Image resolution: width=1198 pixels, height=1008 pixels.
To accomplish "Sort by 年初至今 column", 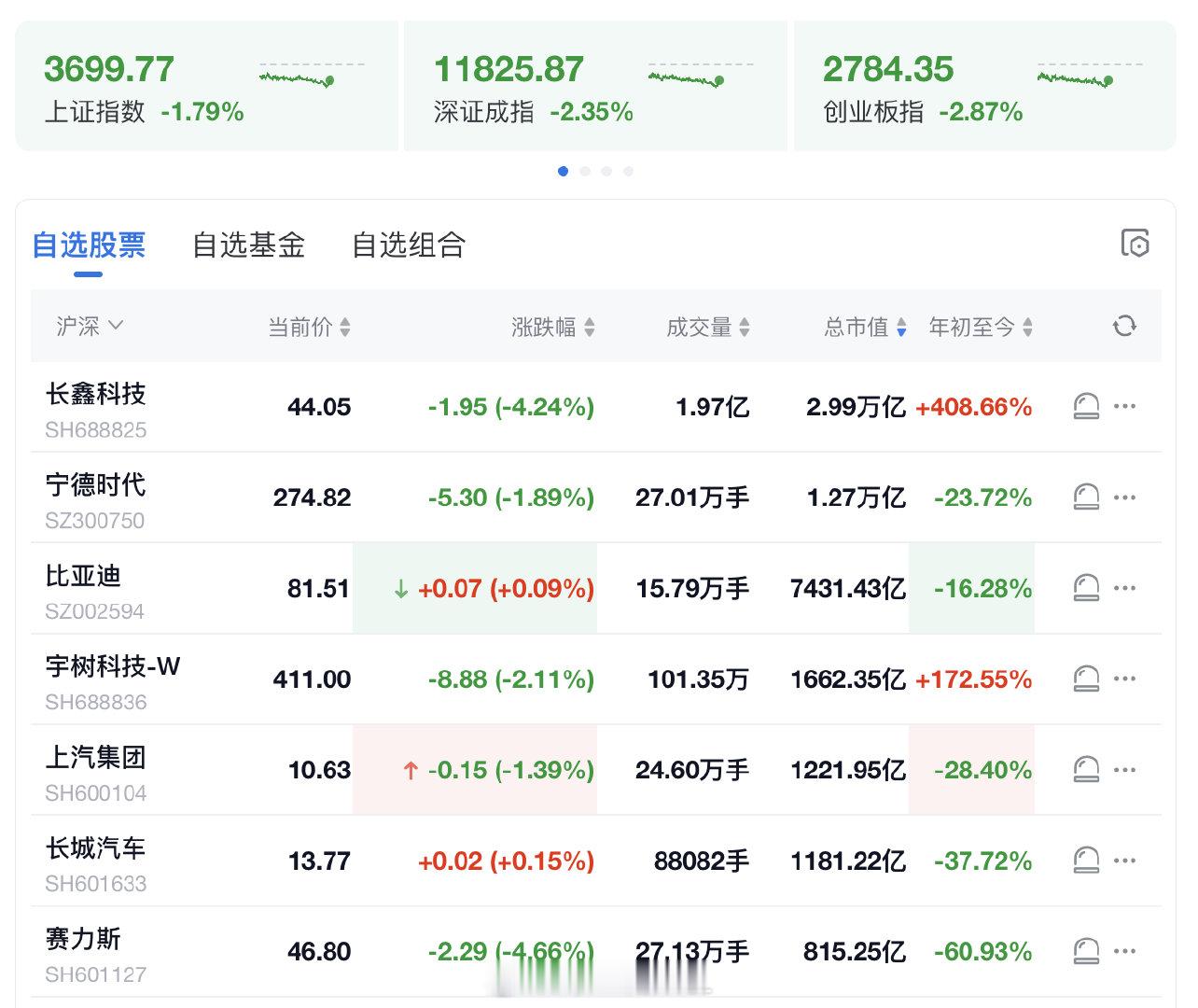I will [981, 327].
